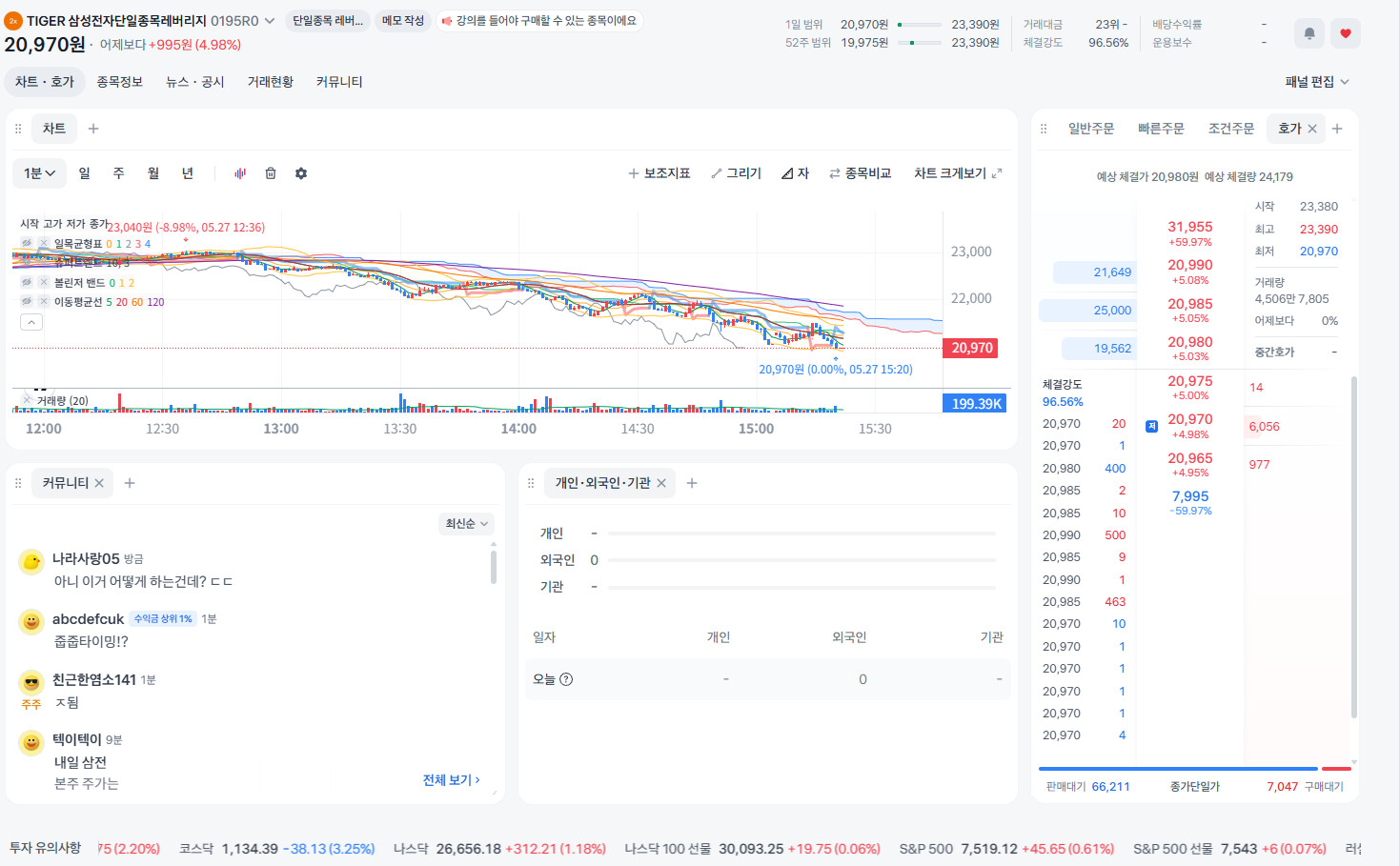Switch to the 뉴스 · 공시 tab
This screenshot has width=1400, height=866.
point(194,82)
